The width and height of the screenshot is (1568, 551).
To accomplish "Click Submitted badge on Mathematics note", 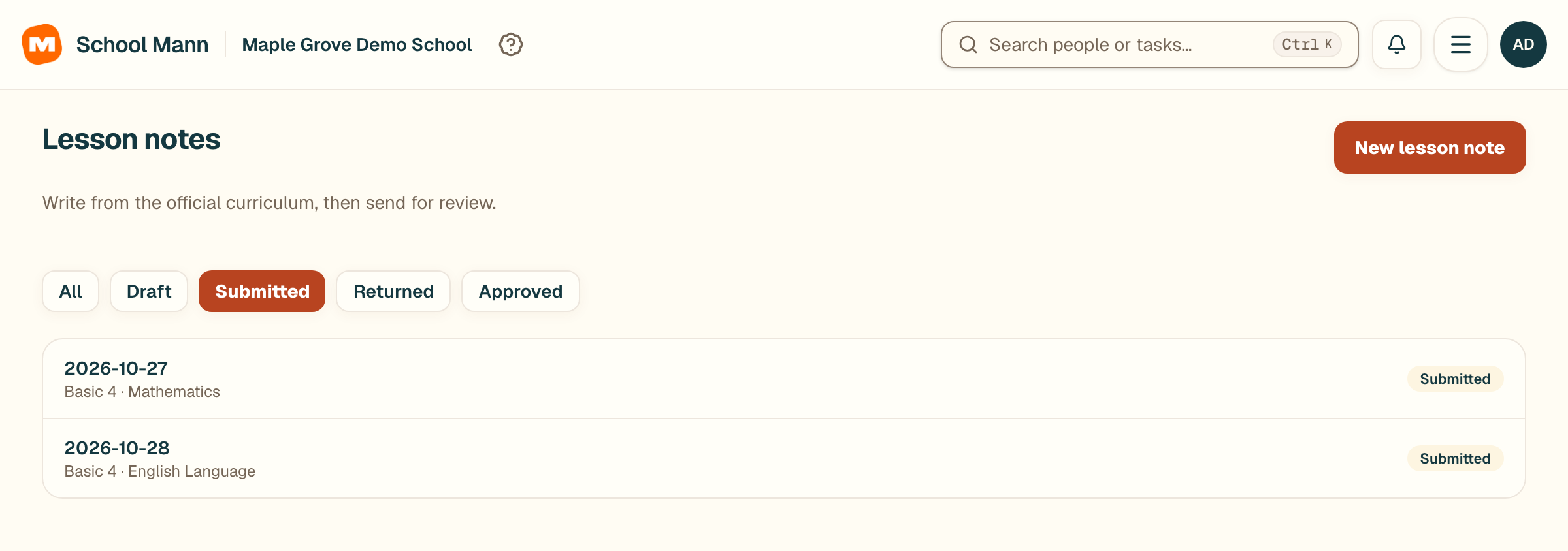I will pyautogui.click(x=1455, y=379).
